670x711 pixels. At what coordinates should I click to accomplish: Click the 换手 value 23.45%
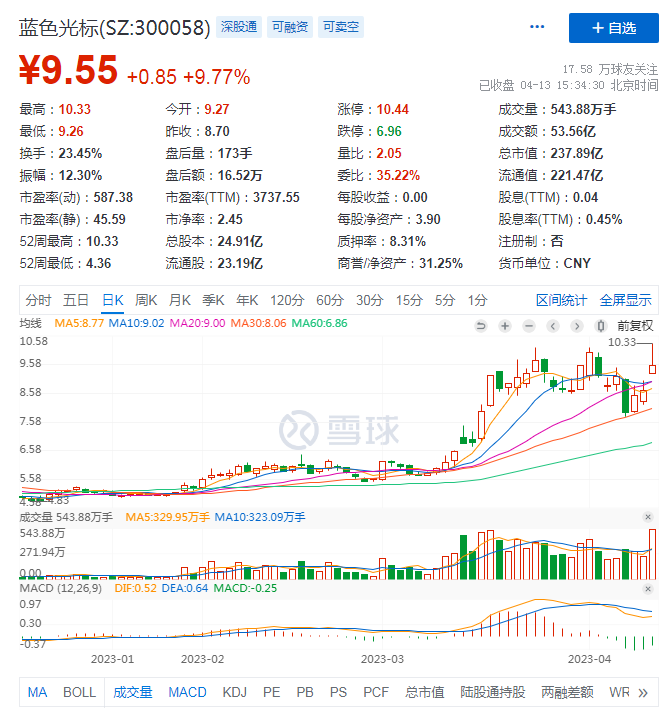tap(80, 154)
